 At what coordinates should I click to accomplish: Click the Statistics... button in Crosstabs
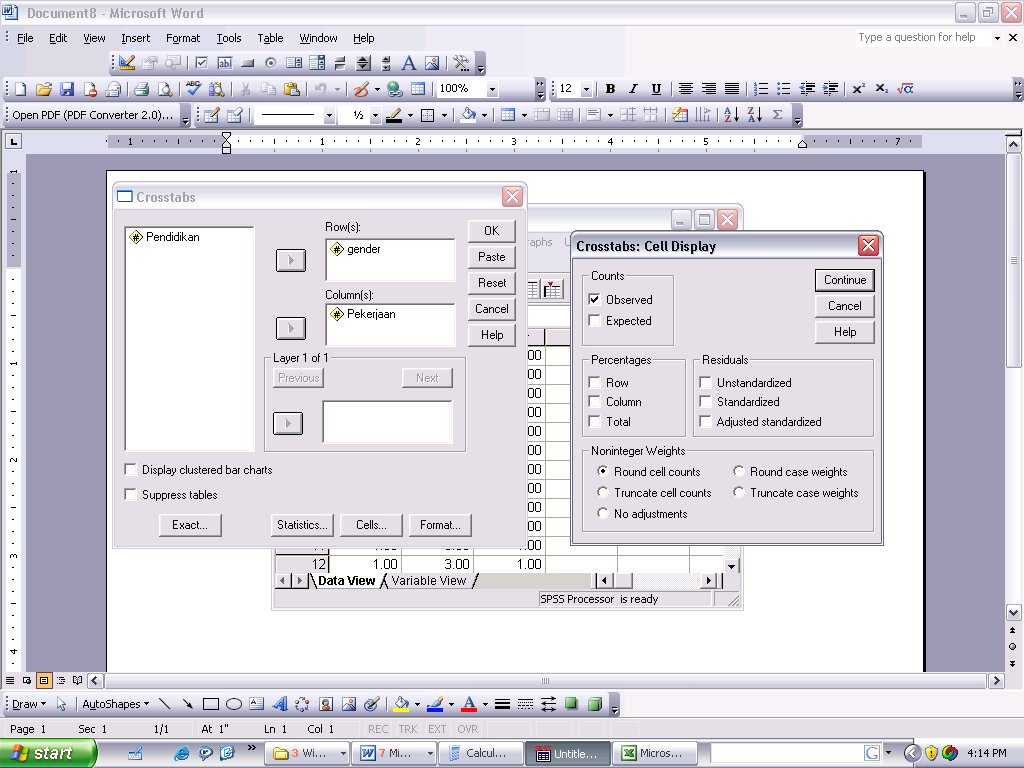coord(302,524)
